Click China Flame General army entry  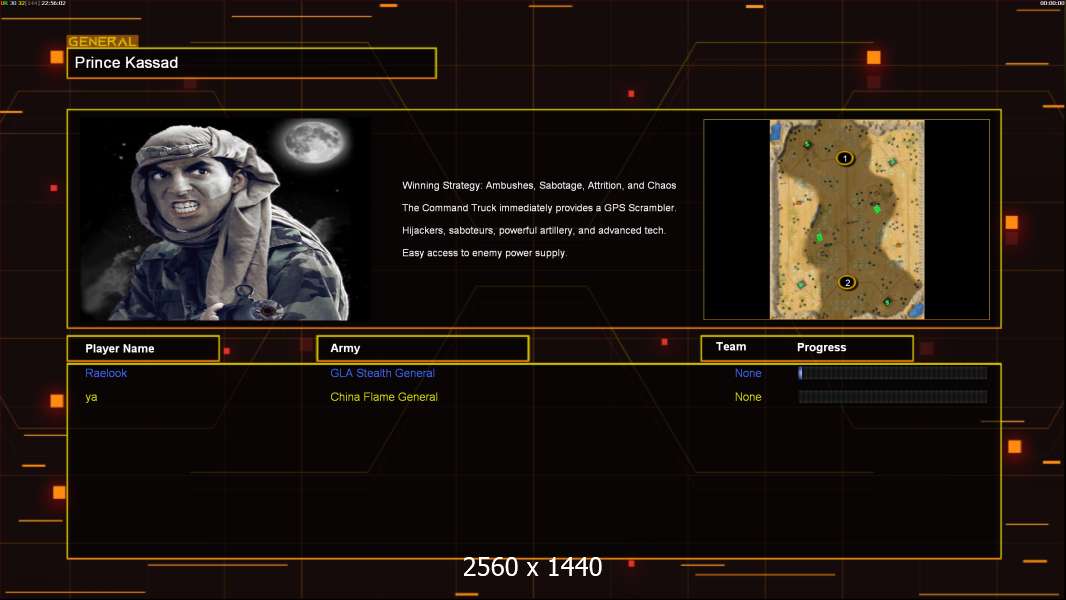(x=384, y=397)
